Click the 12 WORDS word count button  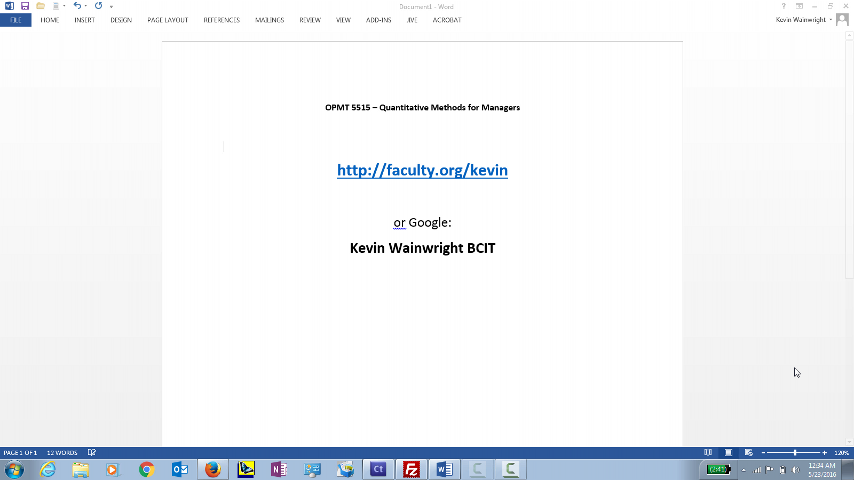(62, 453)
